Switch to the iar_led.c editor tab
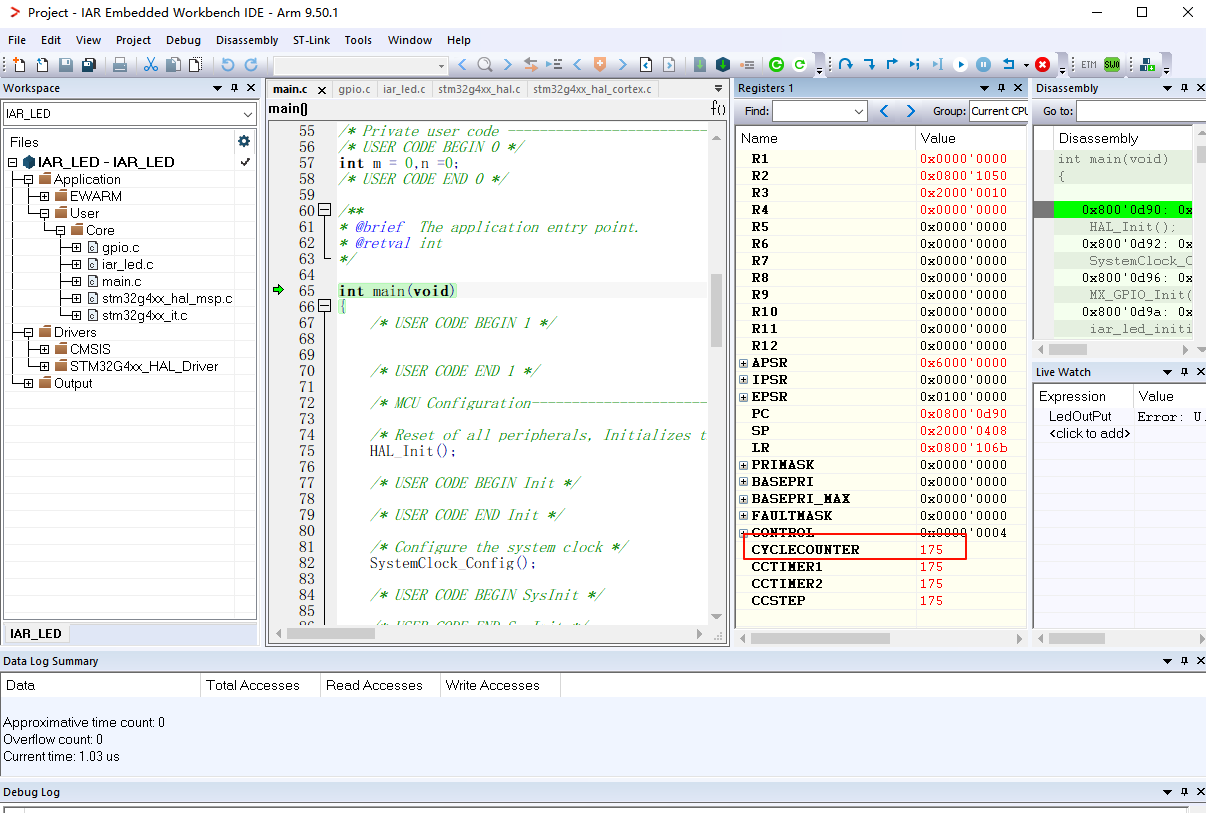Screen dimensions: 1206x813 404,89
